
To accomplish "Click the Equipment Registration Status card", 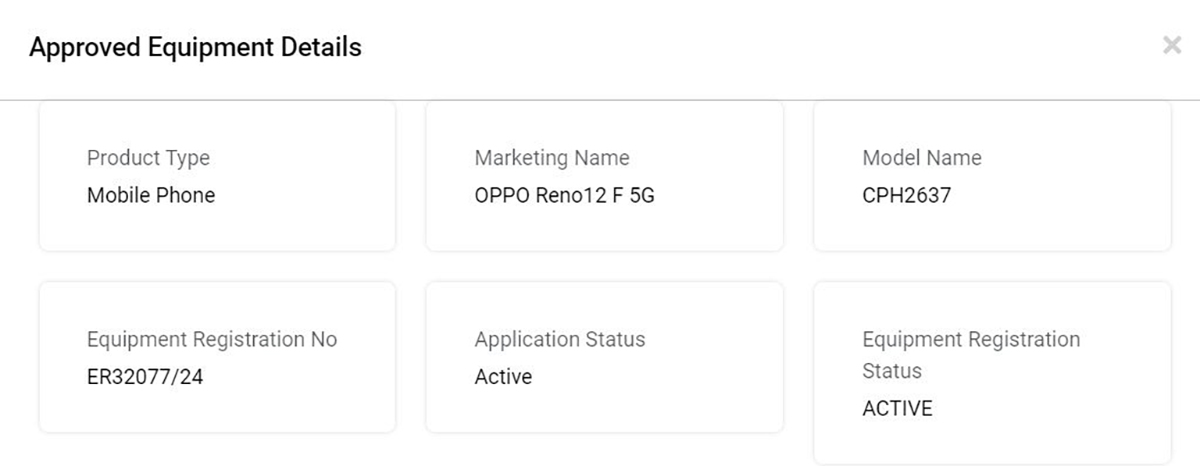I will point(992,373).
